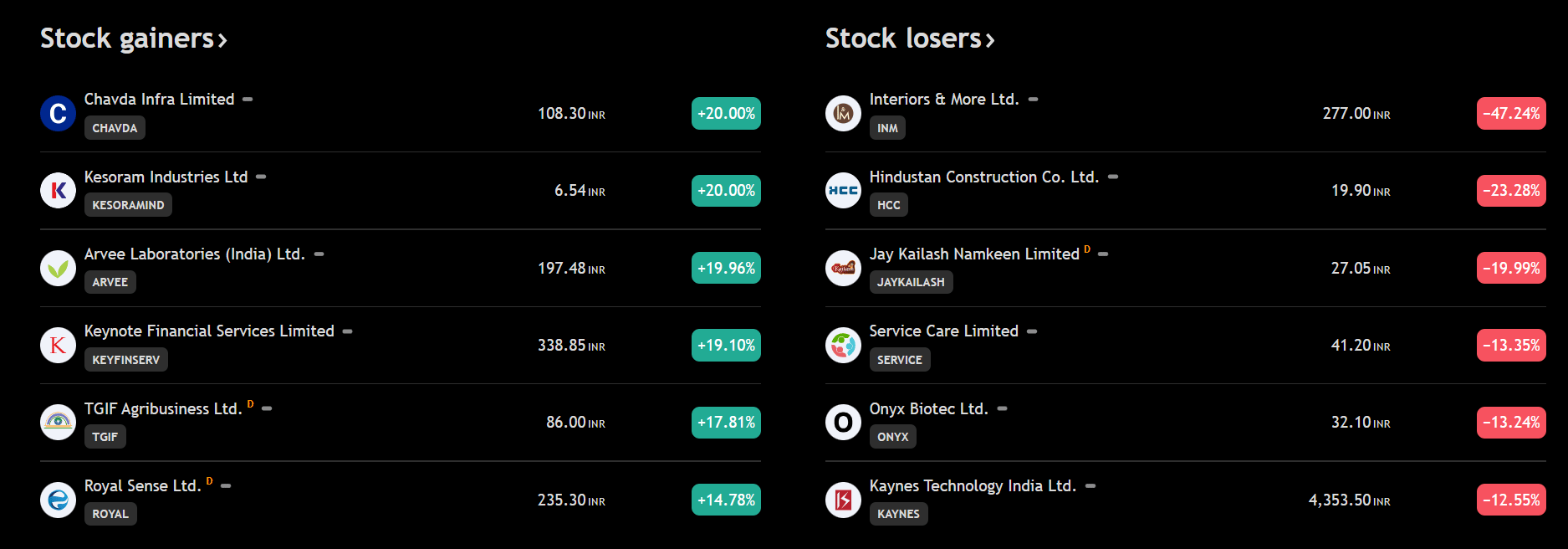Screen dimensions: 1568x549
Task: Click the dash indicator next to Chavda Infra Limited
Action: coord(248,100)
